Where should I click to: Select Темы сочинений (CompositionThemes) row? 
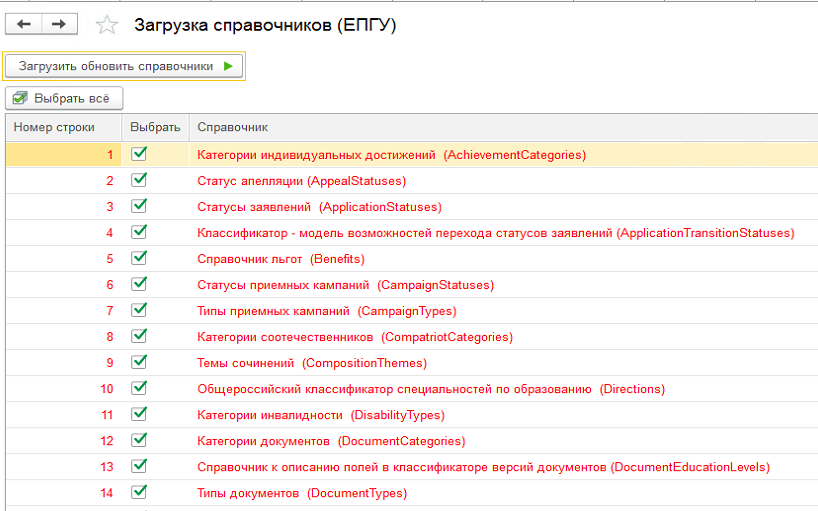click(312, 363)
